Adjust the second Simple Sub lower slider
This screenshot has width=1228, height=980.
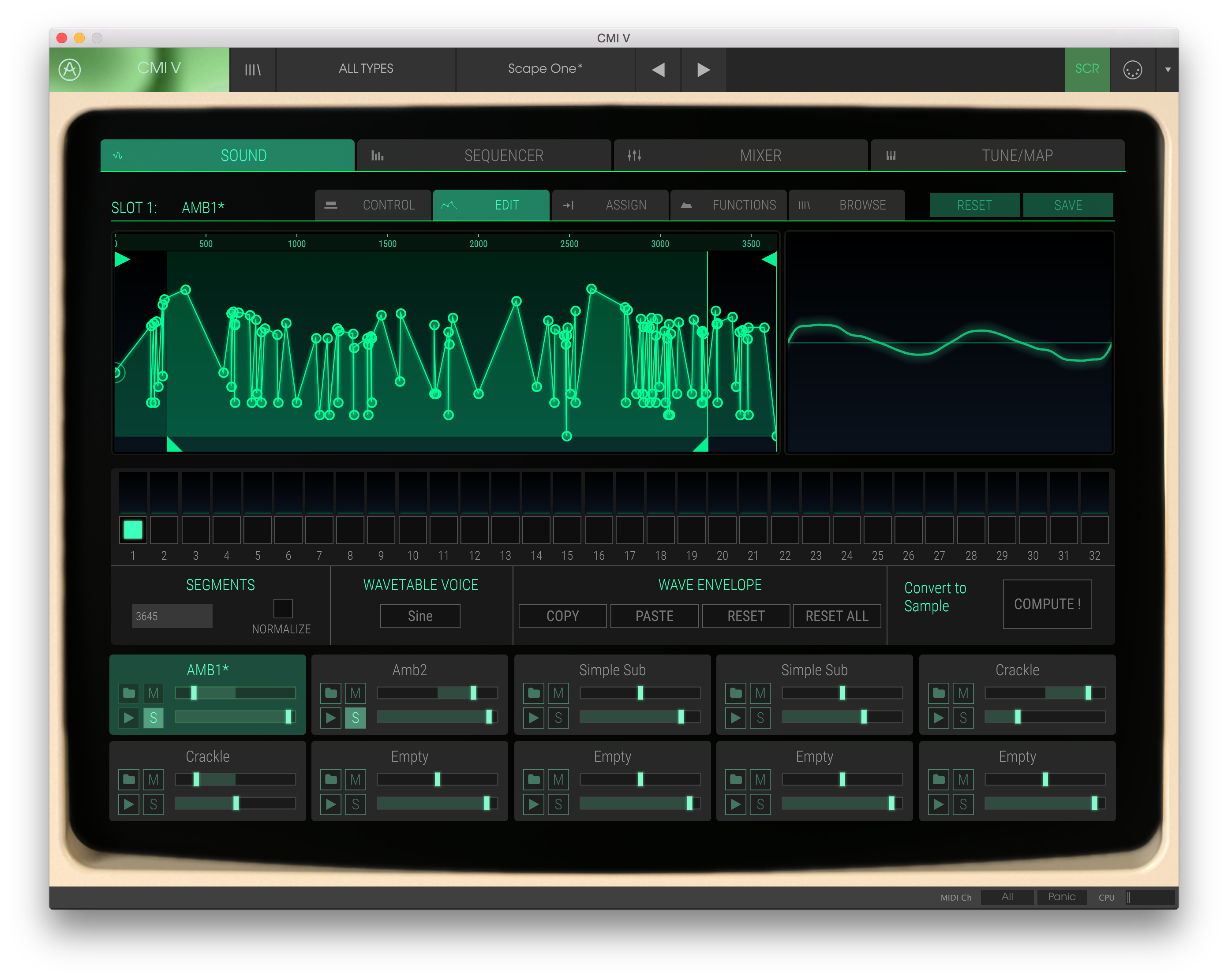(x=864, y=717)
